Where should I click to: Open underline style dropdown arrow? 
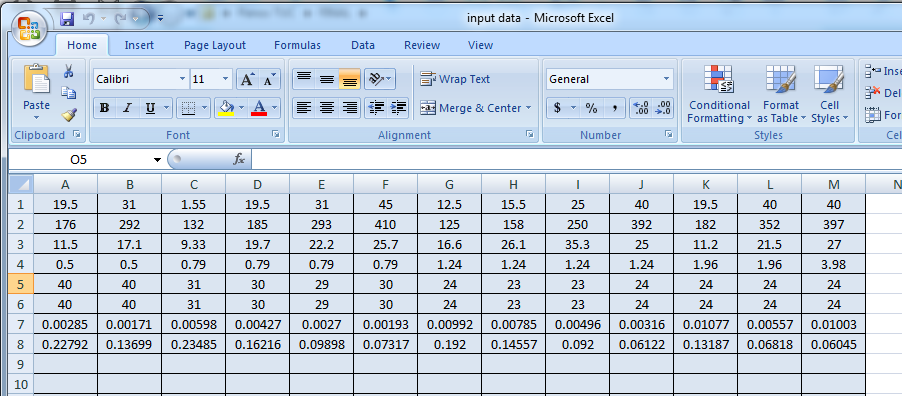(x=167, y=108)
